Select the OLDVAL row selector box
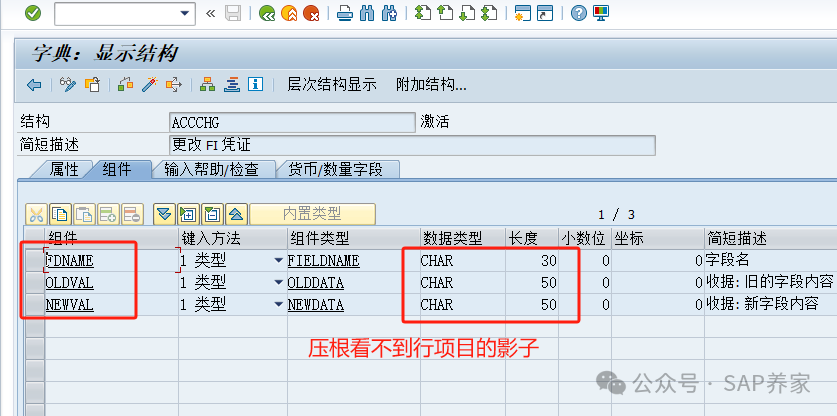This screenshot has height=416, width=837. pos(35,282)
